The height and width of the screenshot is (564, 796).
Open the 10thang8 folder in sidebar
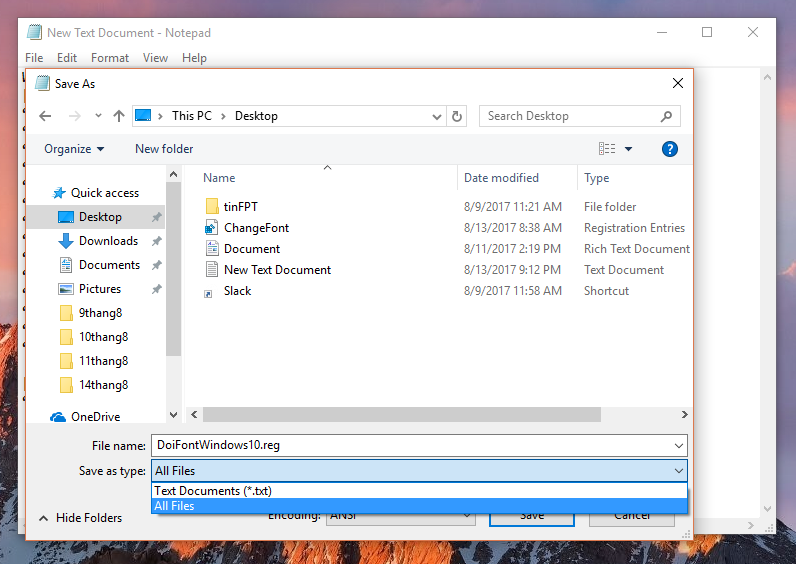[103, 337]
